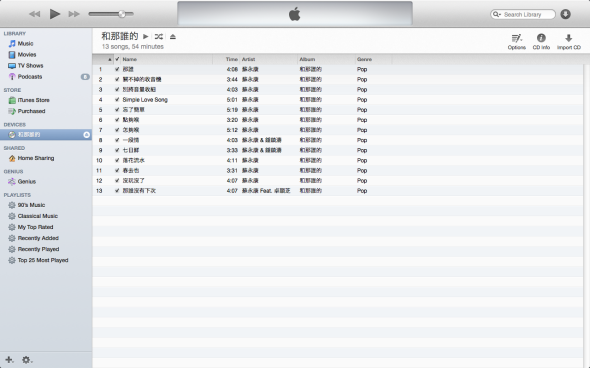Click the volume slider knob
590x368 pixels.
122,14
